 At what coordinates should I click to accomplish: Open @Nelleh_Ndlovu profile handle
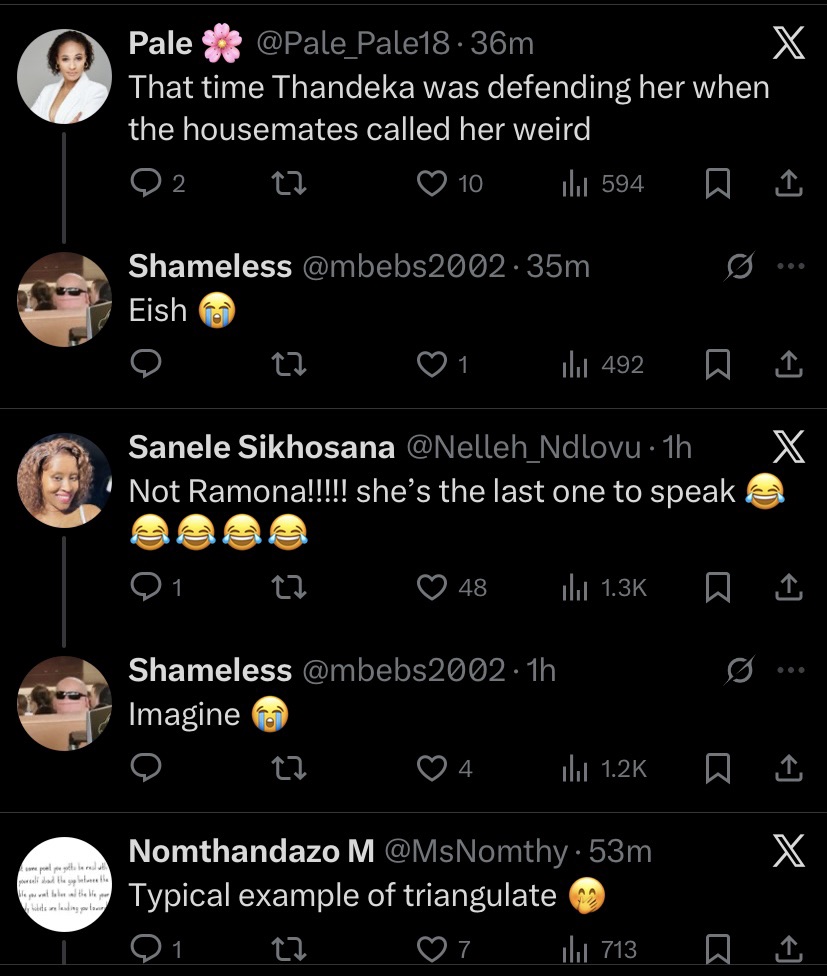point(520,448)
